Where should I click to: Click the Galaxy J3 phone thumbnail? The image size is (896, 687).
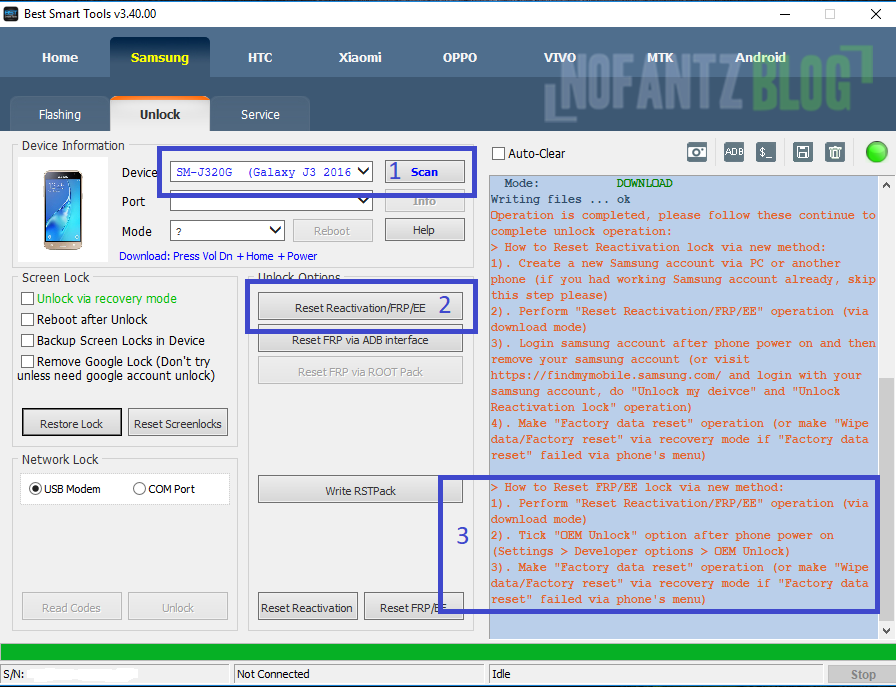pyautogui.click(x=63, y=210)
